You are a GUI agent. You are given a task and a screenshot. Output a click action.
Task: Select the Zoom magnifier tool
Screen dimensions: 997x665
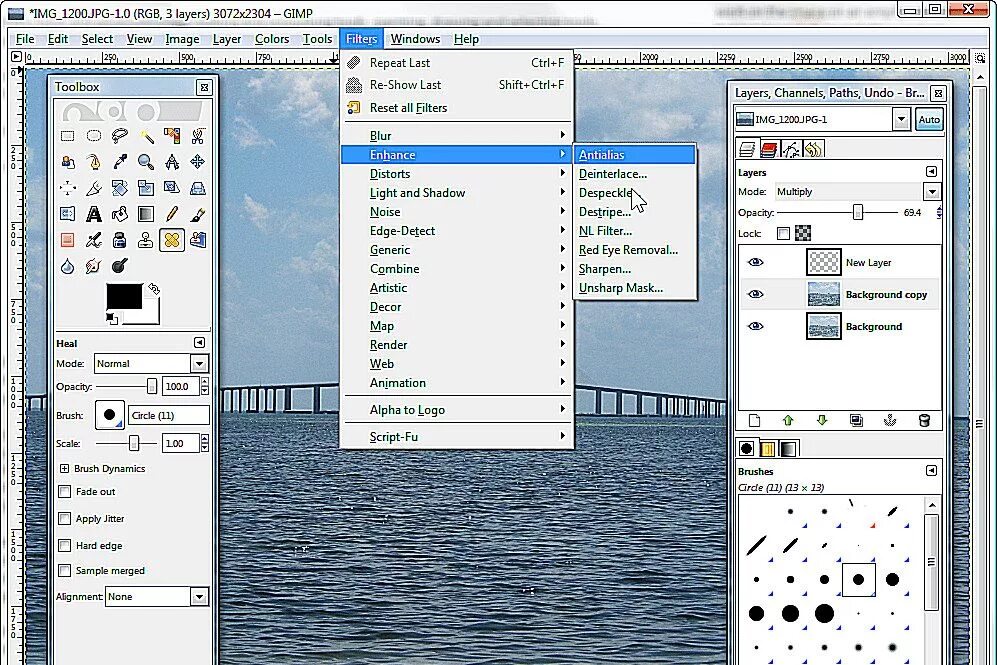click(146, 161)
